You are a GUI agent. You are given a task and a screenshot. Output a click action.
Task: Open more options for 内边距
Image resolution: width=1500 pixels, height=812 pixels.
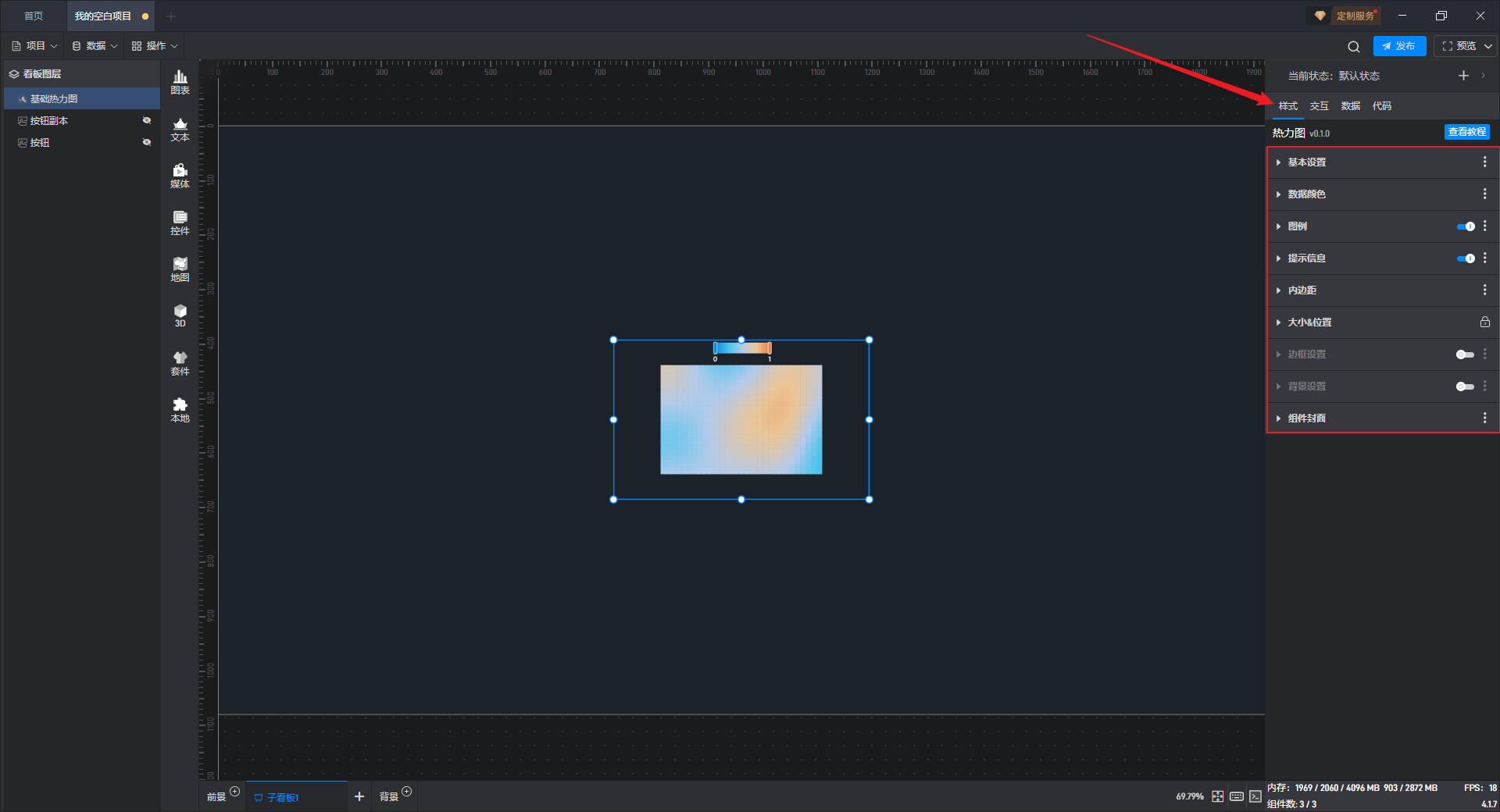[x=1484, y=290]
